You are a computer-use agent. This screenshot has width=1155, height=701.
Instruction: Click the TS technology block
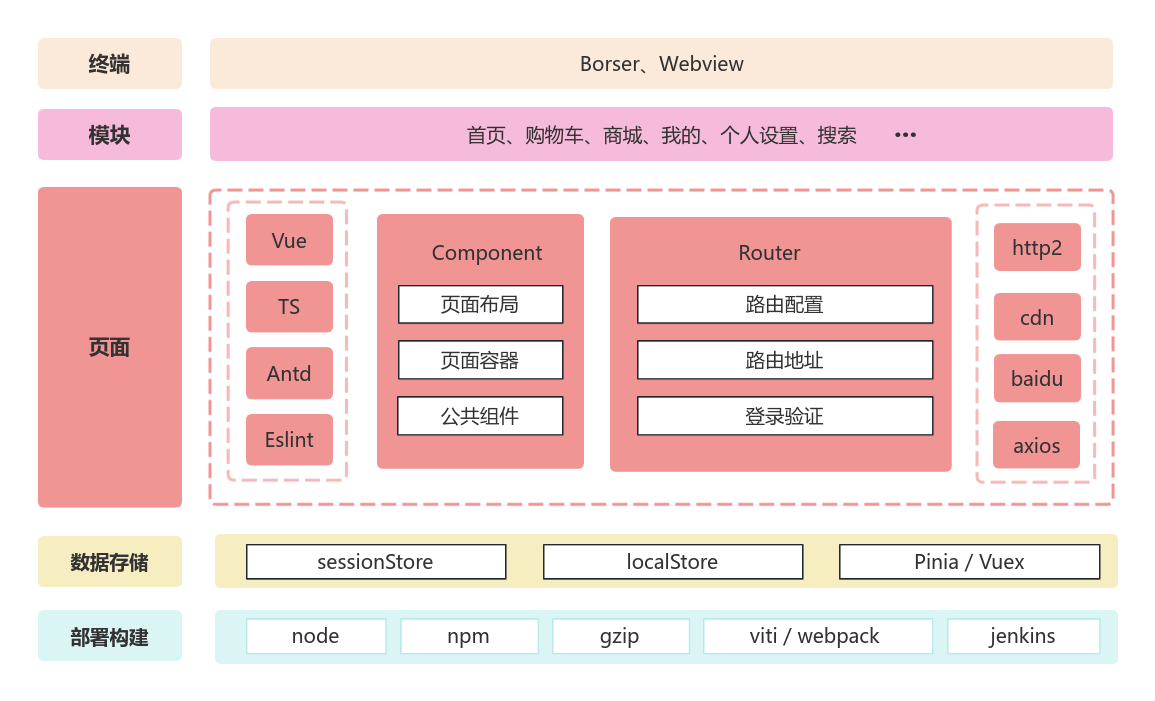point(289,306)
